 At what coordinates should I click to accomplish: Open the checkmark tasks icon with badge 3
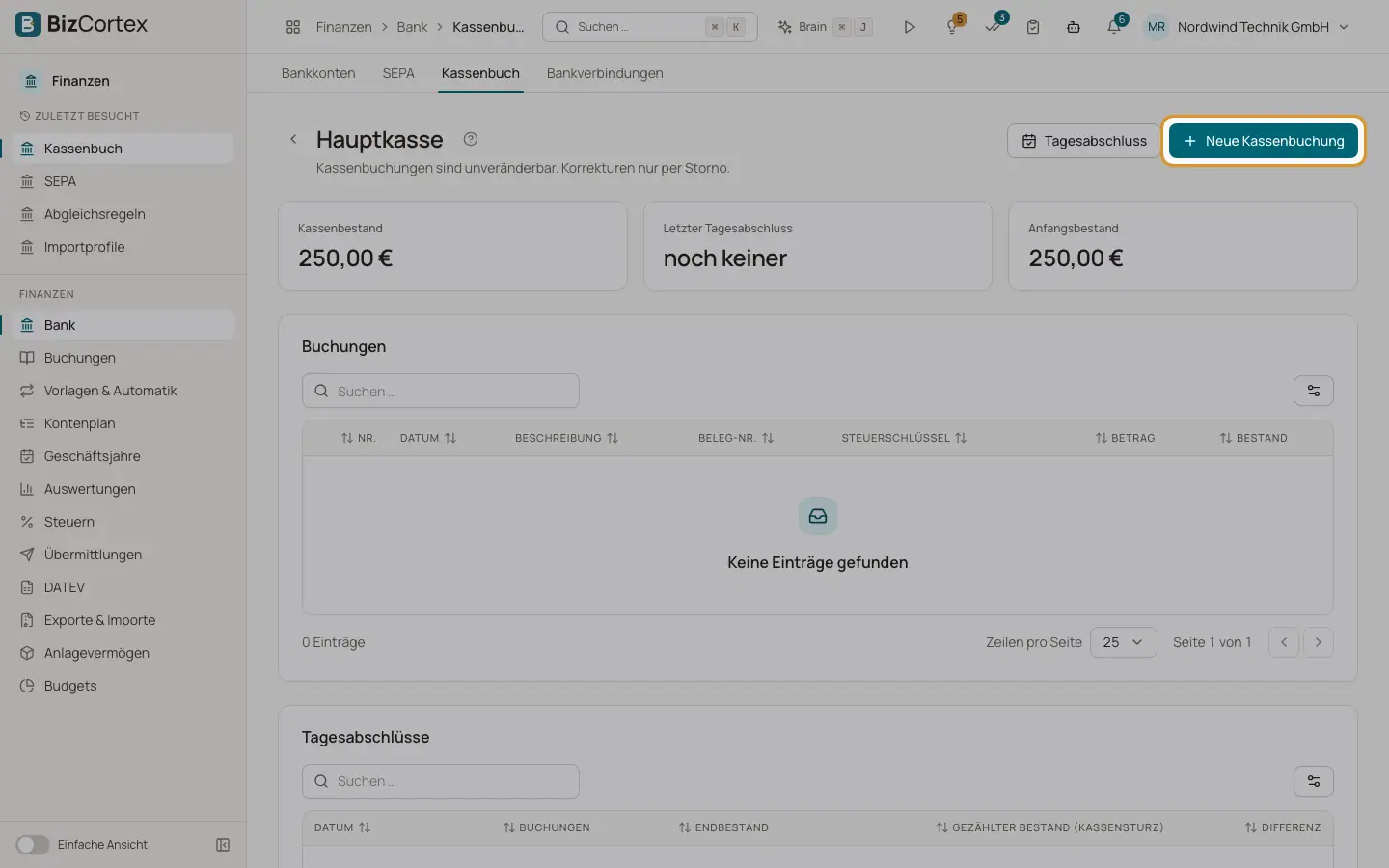click(x=994, y=26)
